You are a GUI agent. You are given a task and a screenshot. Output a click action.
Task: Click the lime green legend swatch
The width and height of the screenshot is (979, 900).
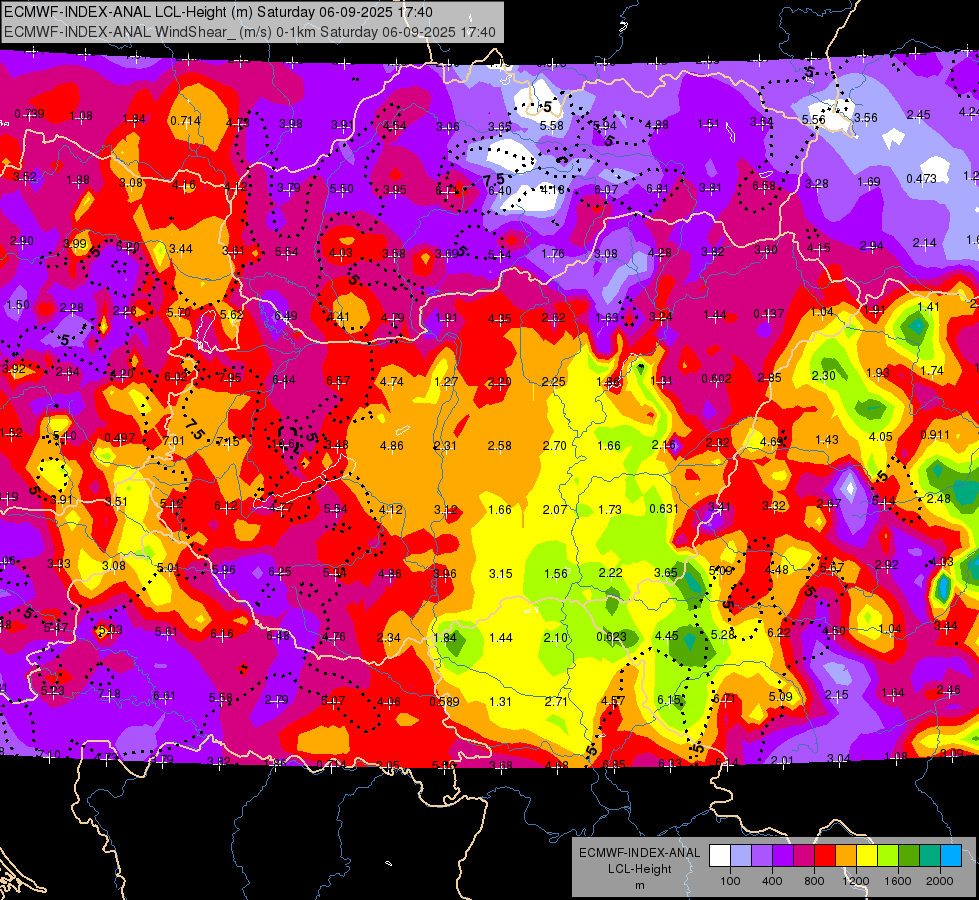click(x=888, y=855)
